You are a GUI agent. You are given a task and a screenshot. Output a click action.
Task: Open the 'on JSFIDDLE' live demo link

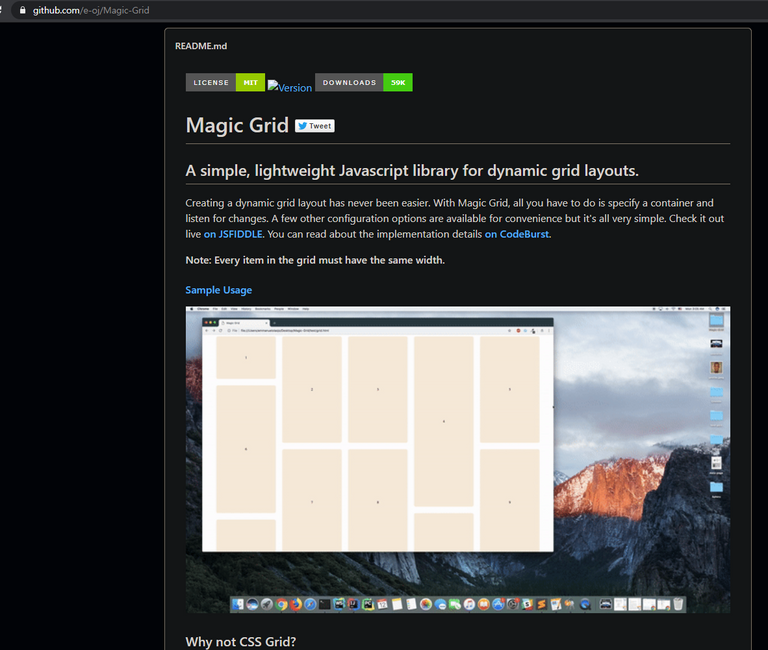coord(233,234)
